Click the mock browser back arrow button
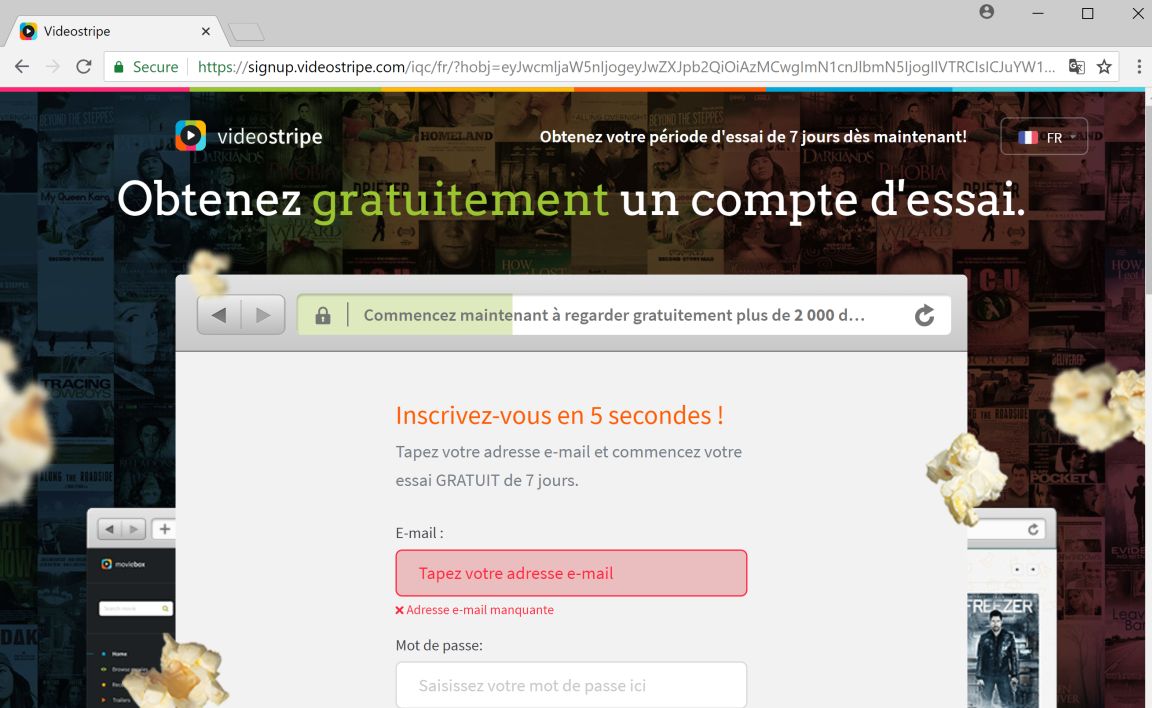Image resolution: width=1152 pixels, height=708 pixels. tap(219, 315)
